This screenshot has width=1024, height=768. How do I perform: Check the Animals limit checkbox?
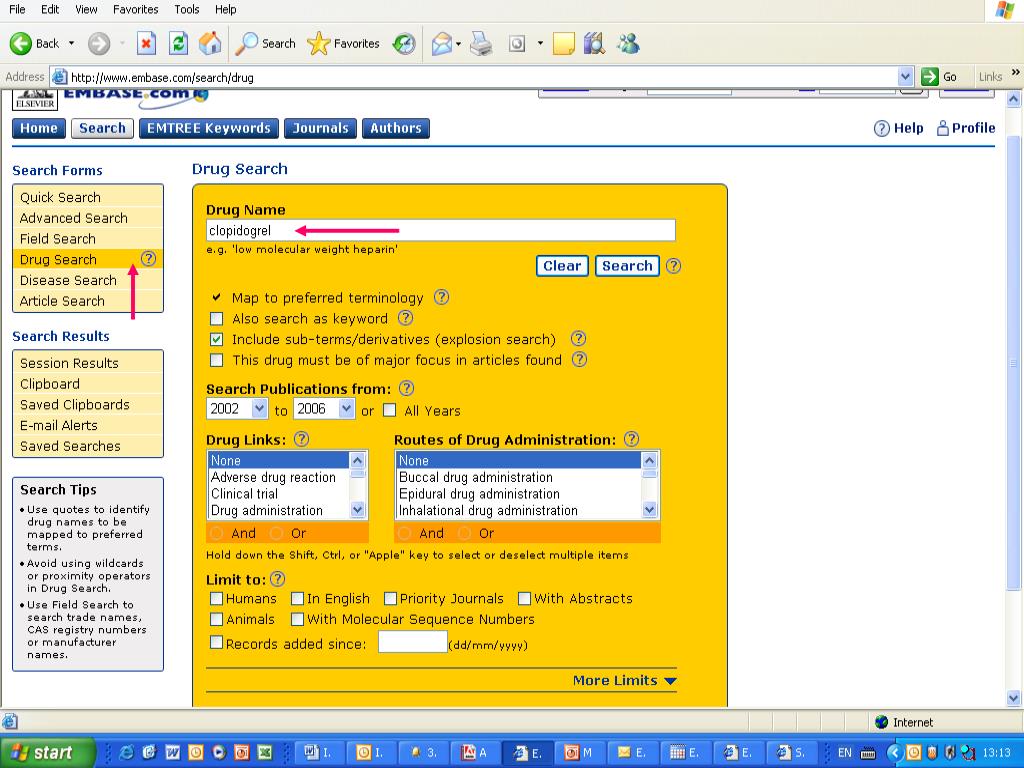pyautogui.click(x=216, y=618)
